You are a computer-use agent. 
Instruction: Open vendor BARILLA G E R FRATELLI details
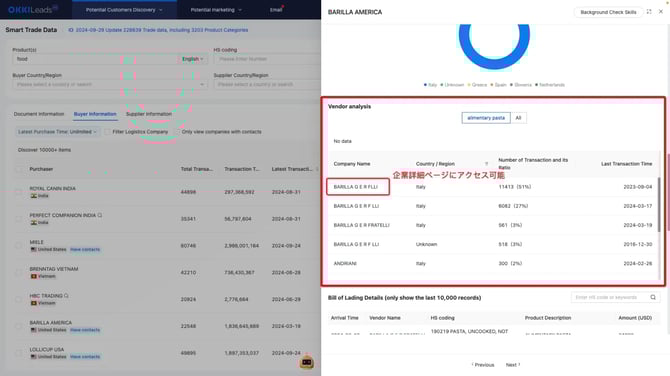[x=361, y=225]
